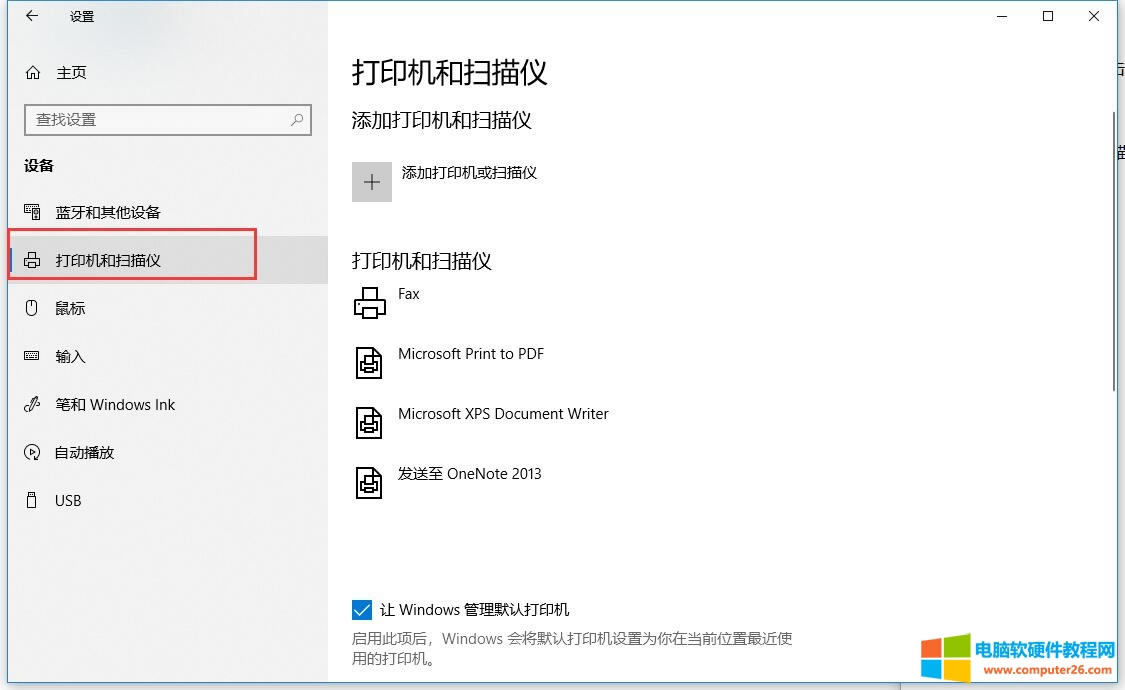Open 输入 settings page
This screenshot has height=690, width=1125.
pyautogui.click(x=168, y=356)
